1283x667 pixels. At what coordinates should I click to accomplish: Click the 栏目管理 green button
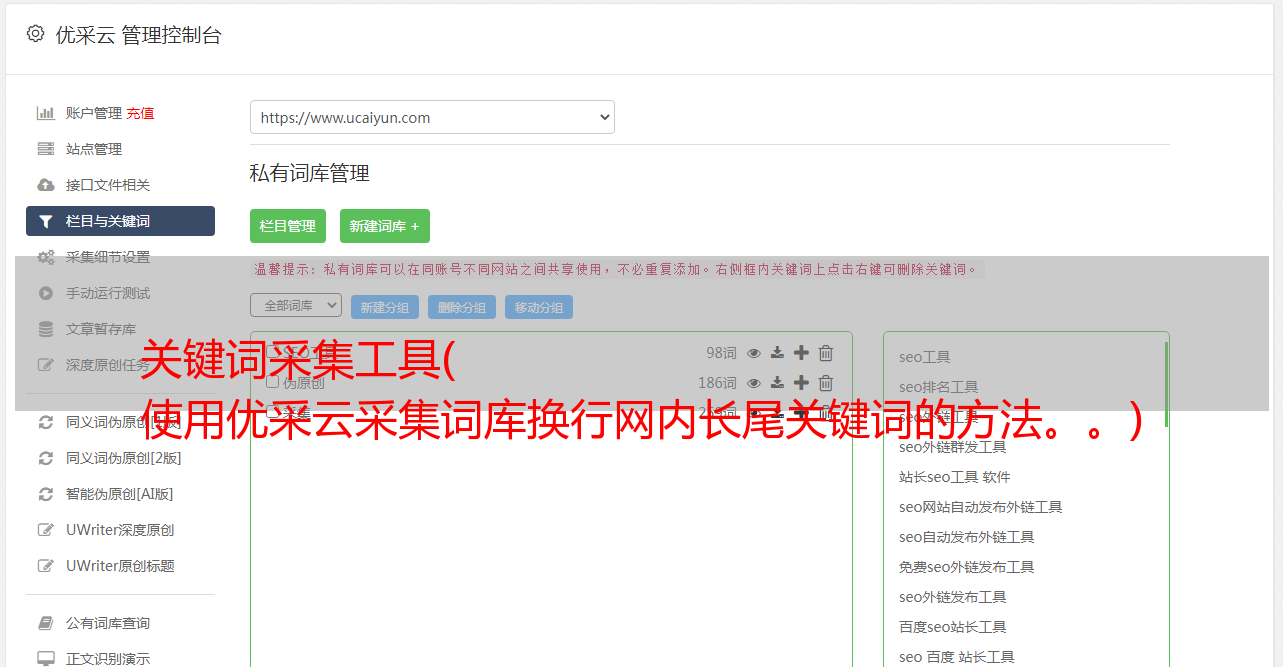(x=288, y=226)
